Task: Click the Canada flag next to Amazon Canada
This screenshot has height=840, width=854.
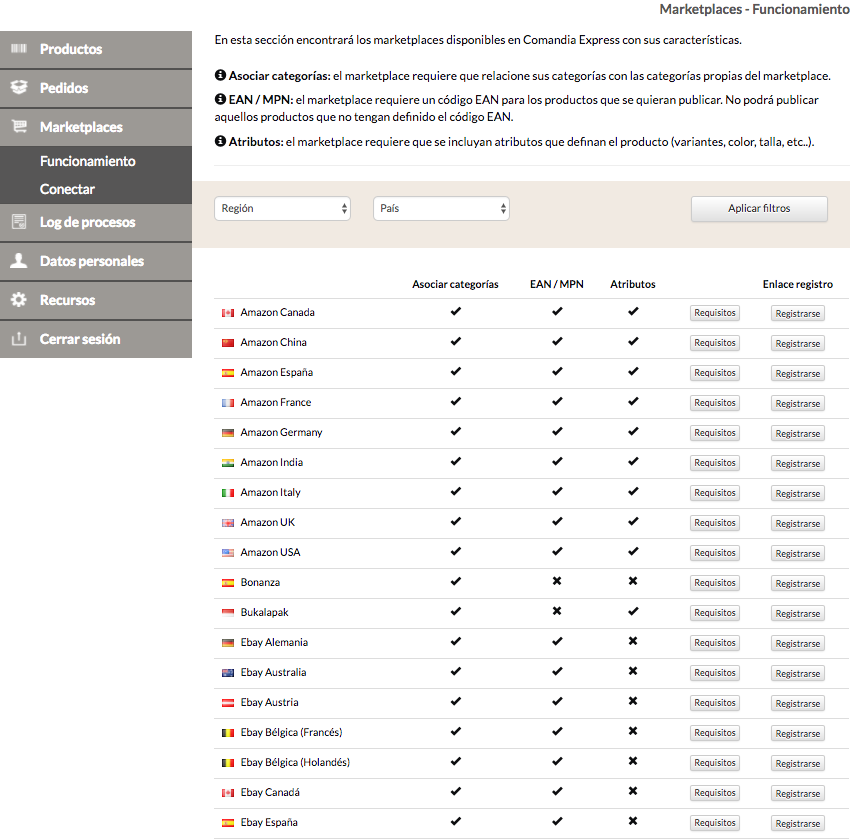Action: [x=228, y=313]
